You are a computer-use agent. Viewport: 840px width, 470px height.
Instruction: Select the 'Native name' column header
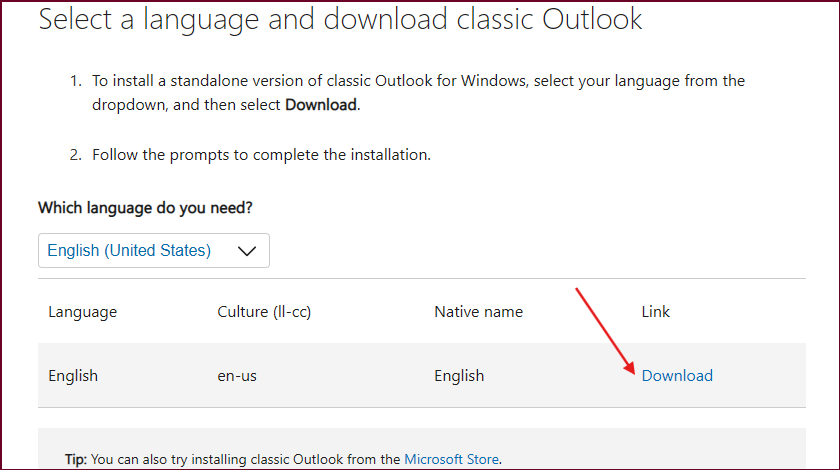478,312
